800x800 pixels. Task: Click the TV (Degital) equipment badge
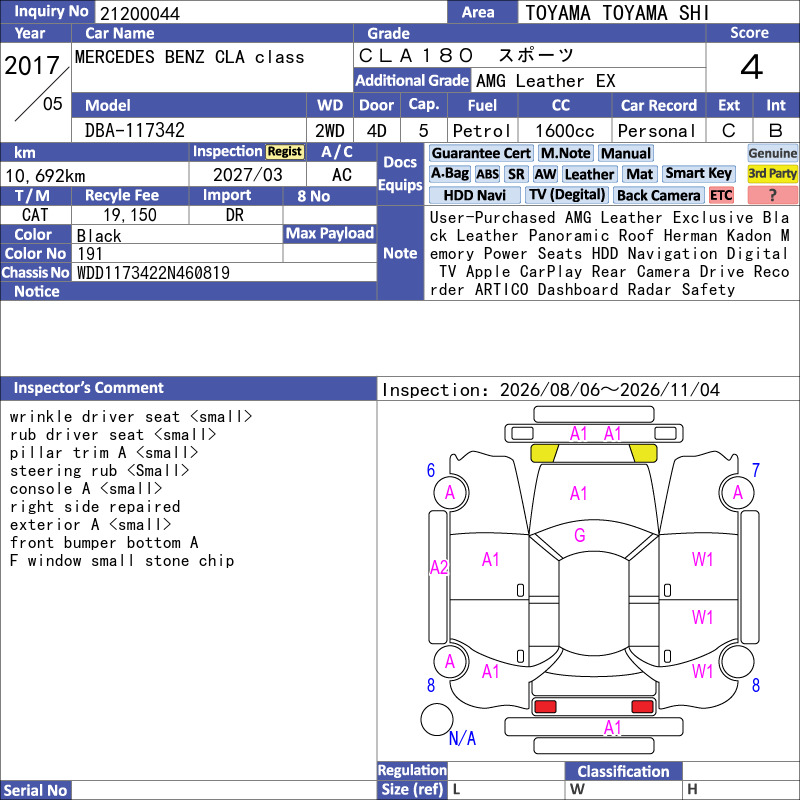coord(567,195)
